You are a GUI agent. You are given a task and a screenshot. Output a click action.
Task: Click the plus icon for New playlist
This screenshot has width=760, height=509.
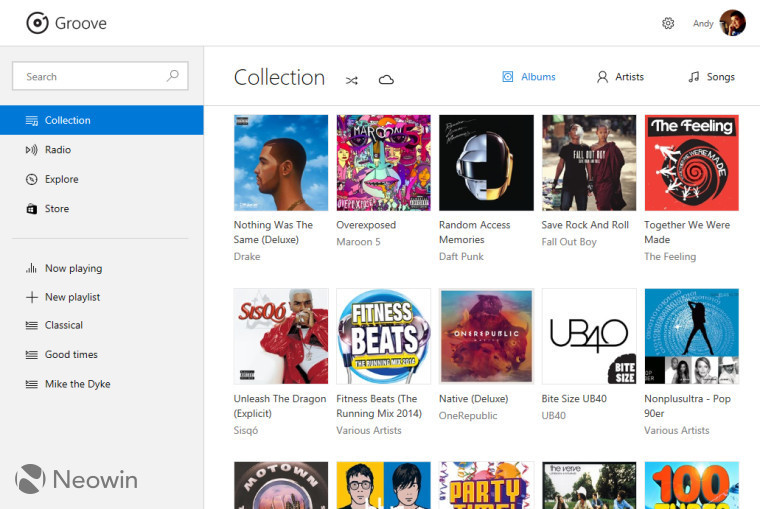point(32,297)
